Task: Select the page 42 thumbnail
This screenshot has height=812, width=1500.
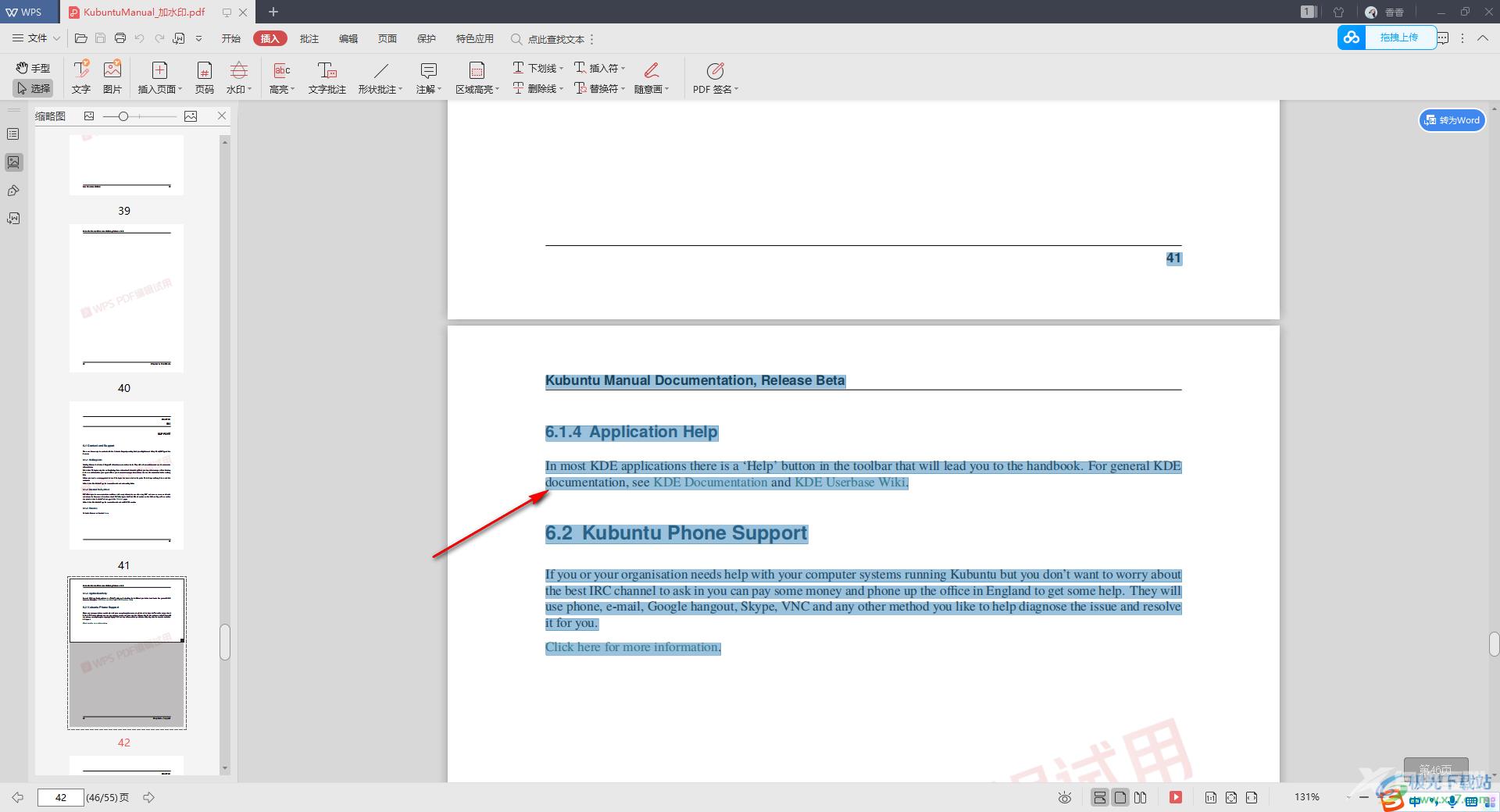Action: coord(127,653)
